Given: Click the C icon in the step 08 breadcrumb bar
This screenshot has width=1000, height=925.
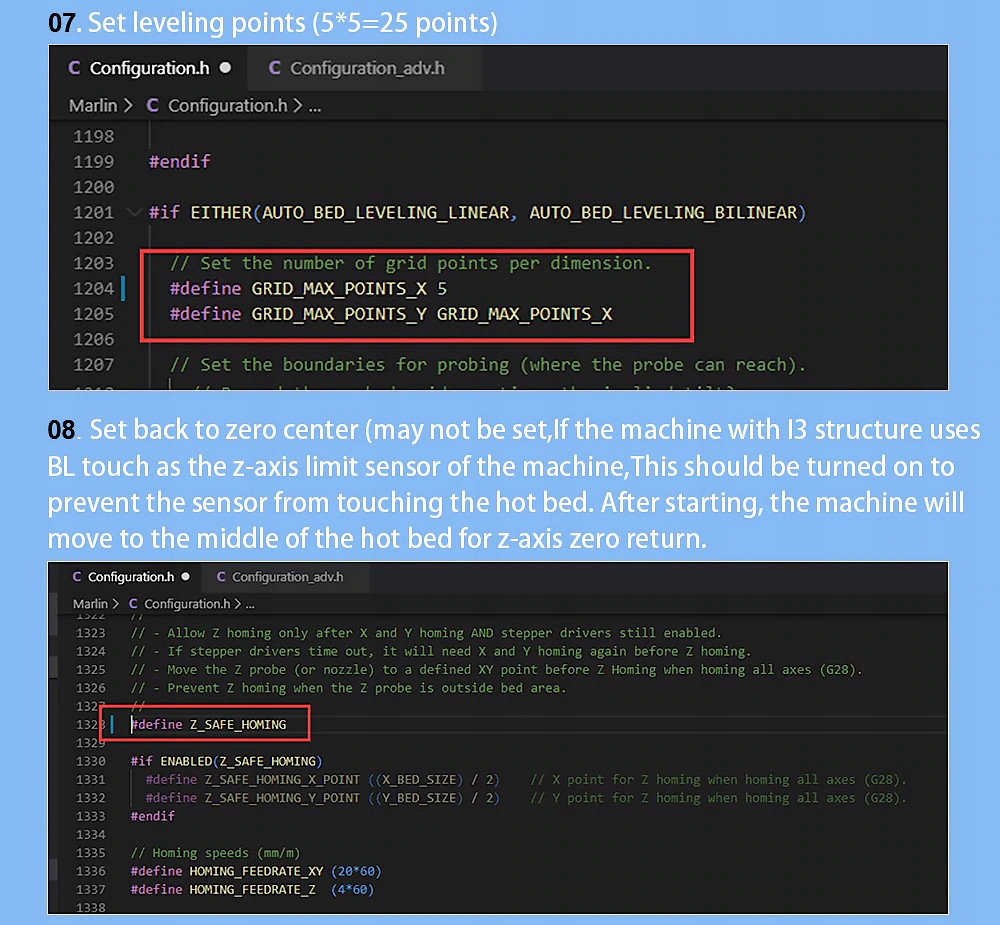Looking at the screenshot, I should coord(134,604).
